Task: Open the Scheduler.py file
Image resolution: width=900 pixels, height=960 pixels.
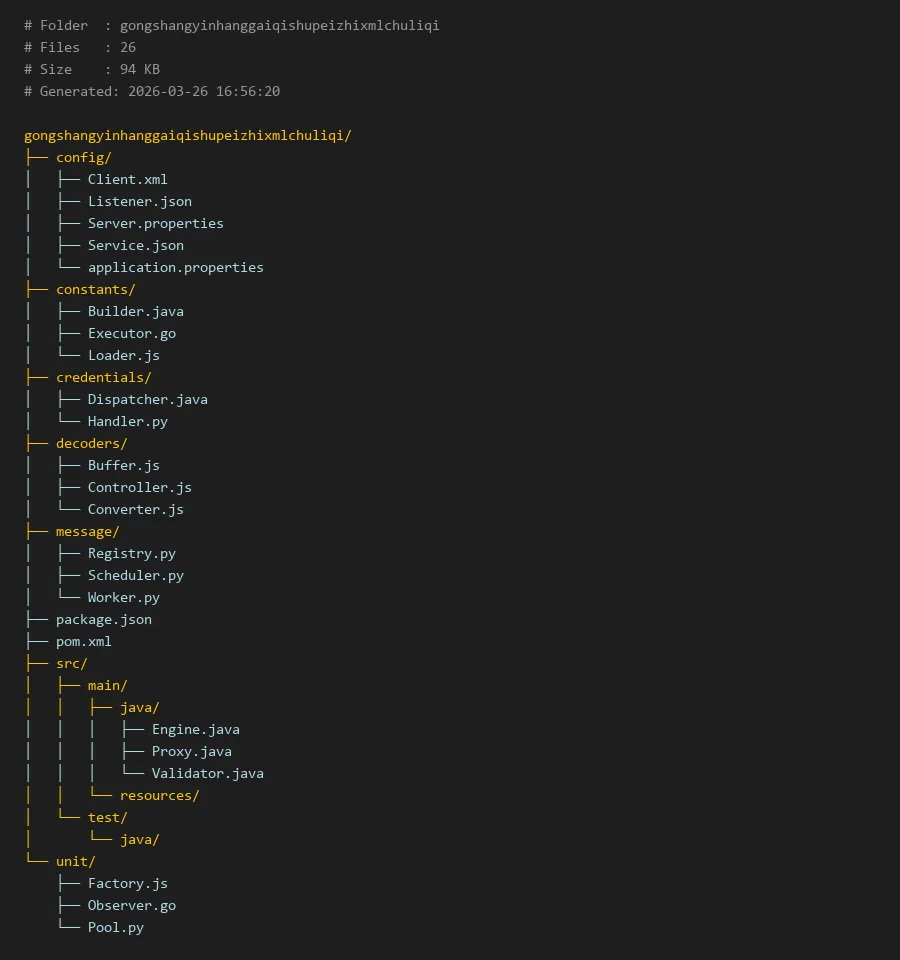Action: click(135, 575)
